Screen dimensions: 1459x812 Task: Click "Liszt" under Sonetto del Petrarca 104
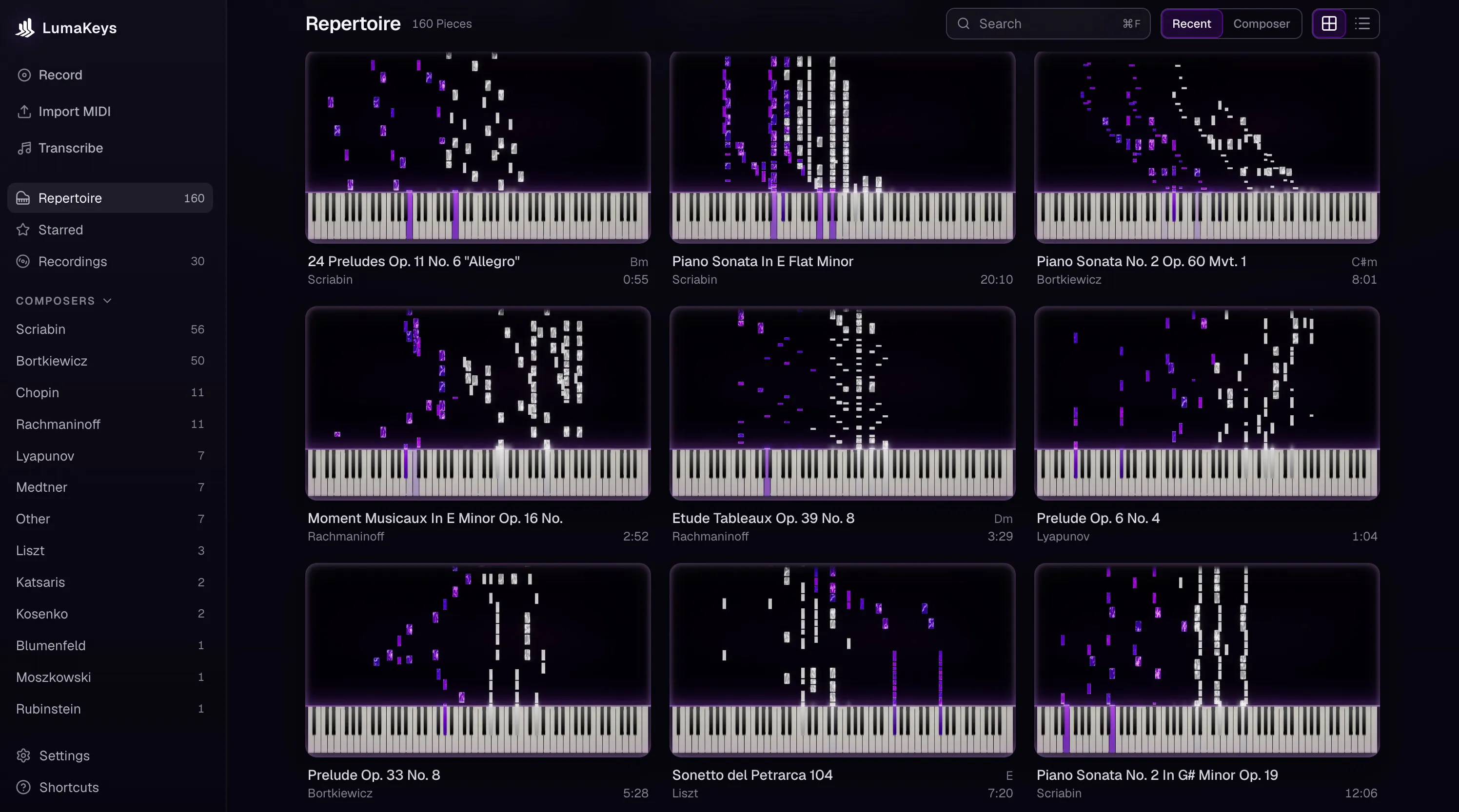tap(685, 793)
